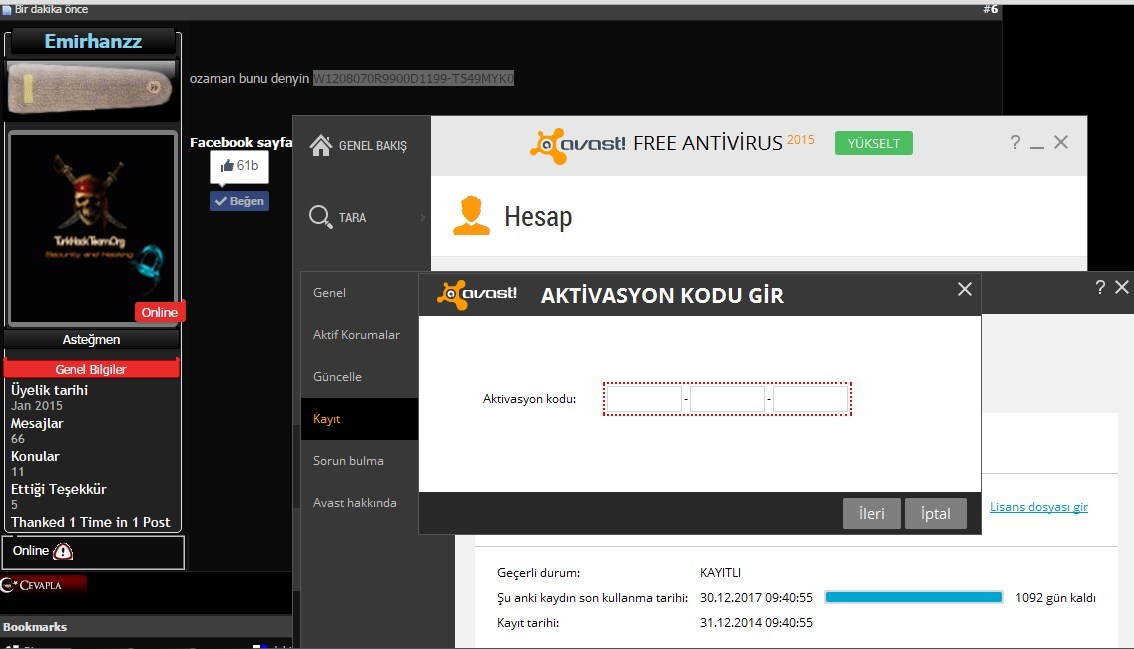1134x649 pixels.
Task: Click the Avast logo in main window header
Action: click(577, 145)
